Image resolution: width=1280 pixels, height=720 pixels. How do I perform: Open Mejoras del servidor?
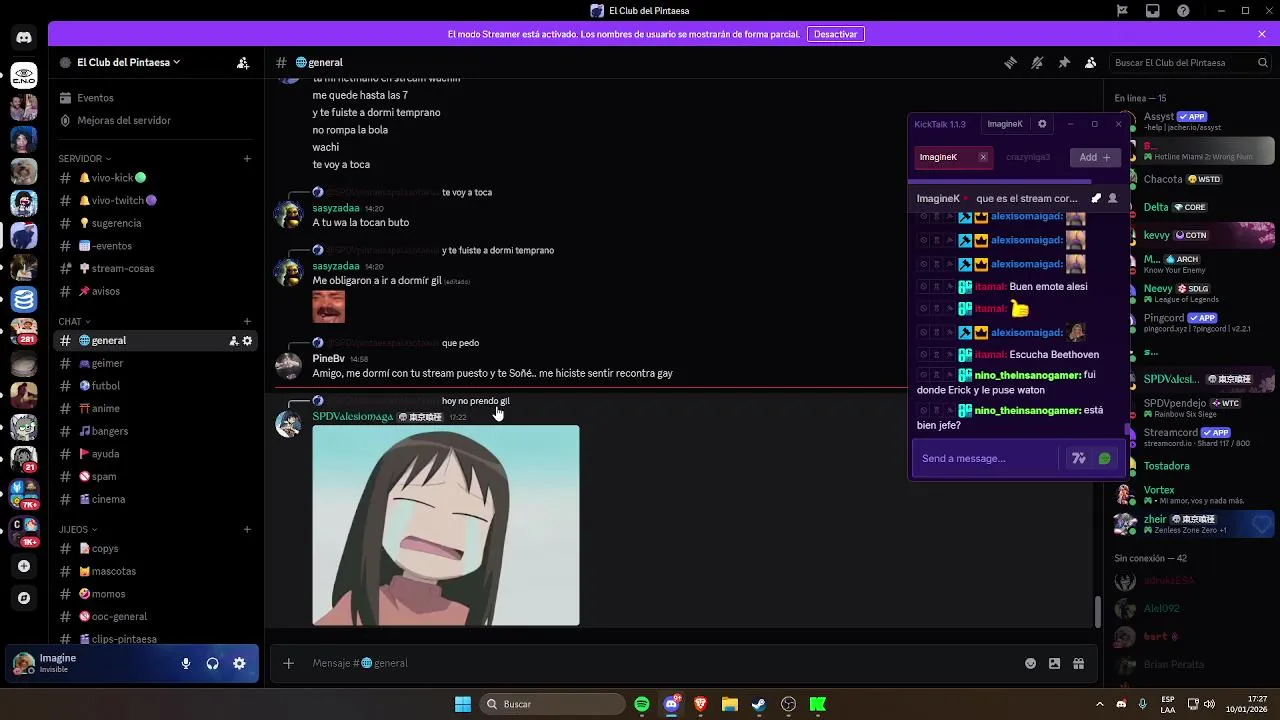click(155, 120)
